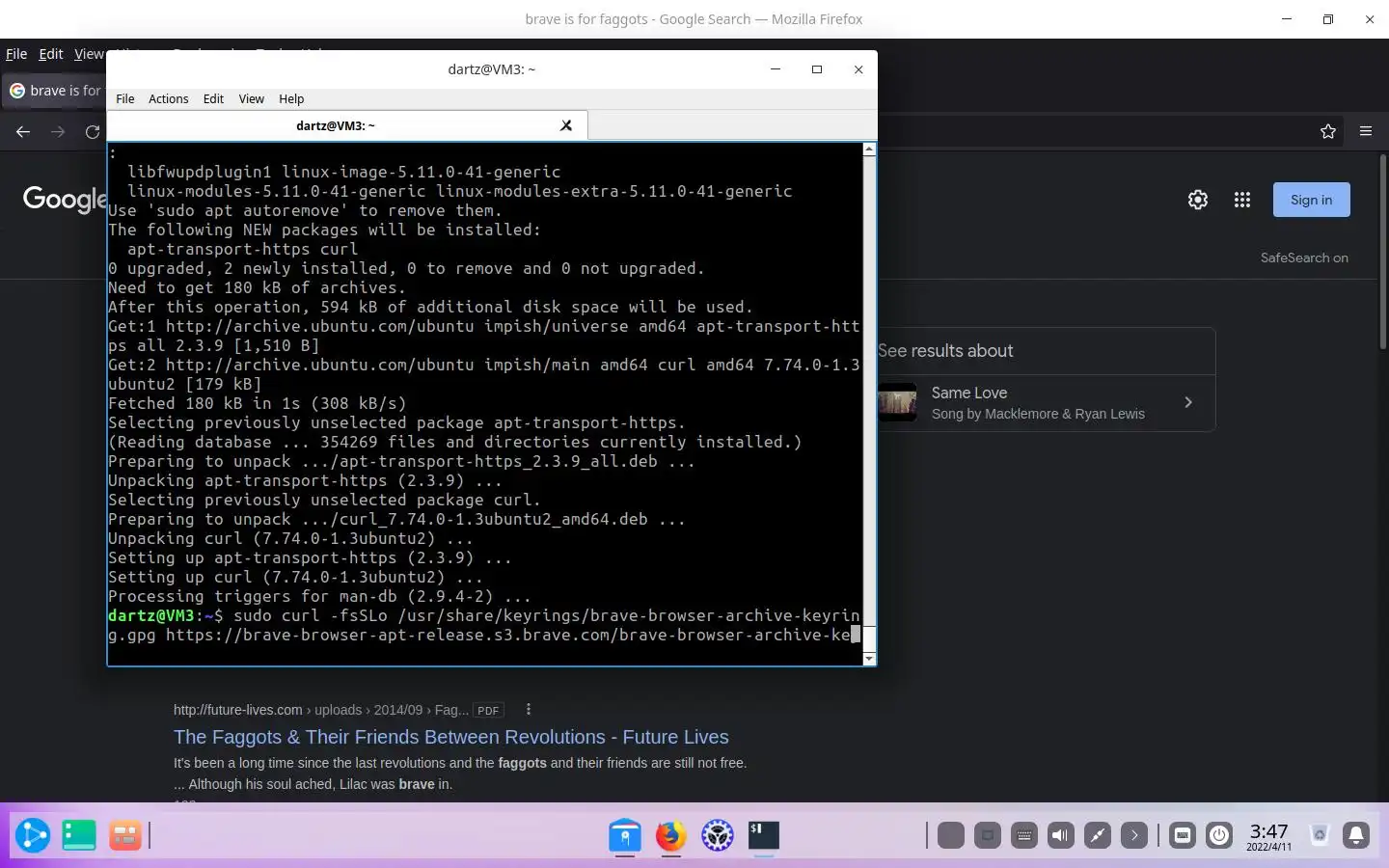This screenshot has width=1389, height=868.
Task: Click the terminal command prompt line
Action: pos(483,625)
